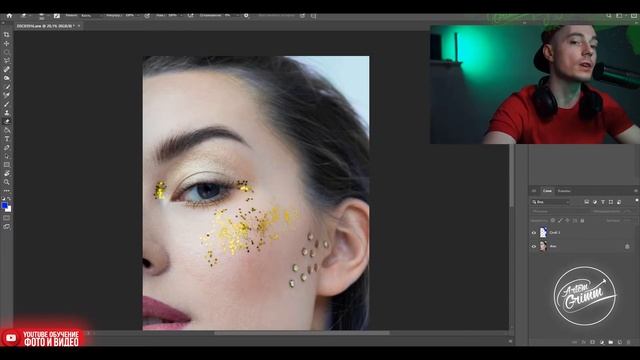The height and width of the screenshot is (360, 640).
Task: Create a new group folder icon
Action: pyautogui.click(x=611, y=342)
